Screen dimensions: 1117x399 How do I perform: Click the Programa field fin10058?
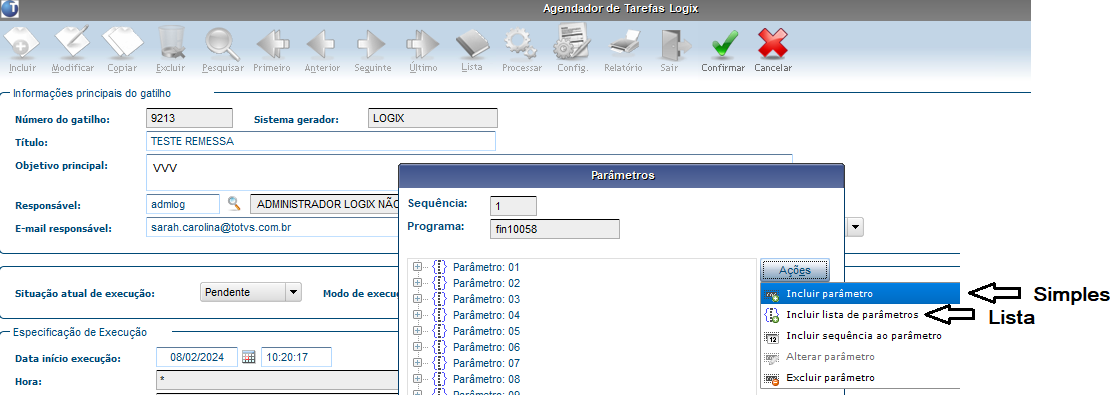[555, 229]
